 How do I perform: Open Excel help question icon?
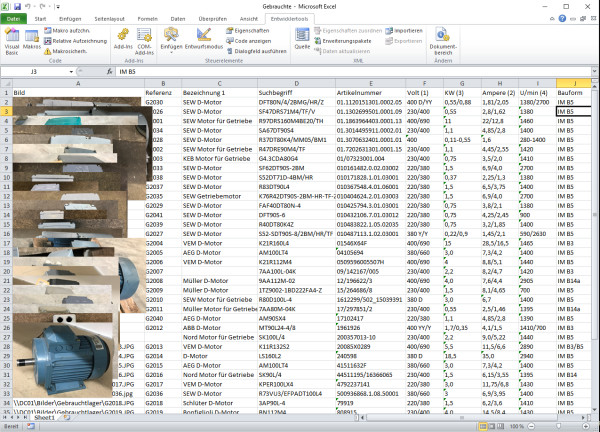click(x=562, y=18)
